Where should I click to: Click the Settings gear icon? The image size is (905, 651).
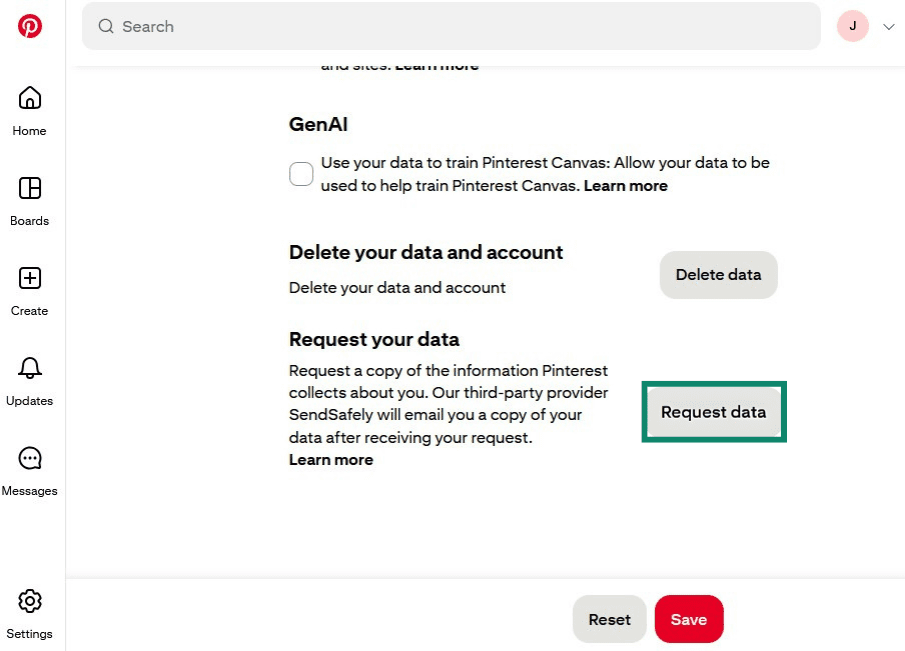[x=29, y=601]
